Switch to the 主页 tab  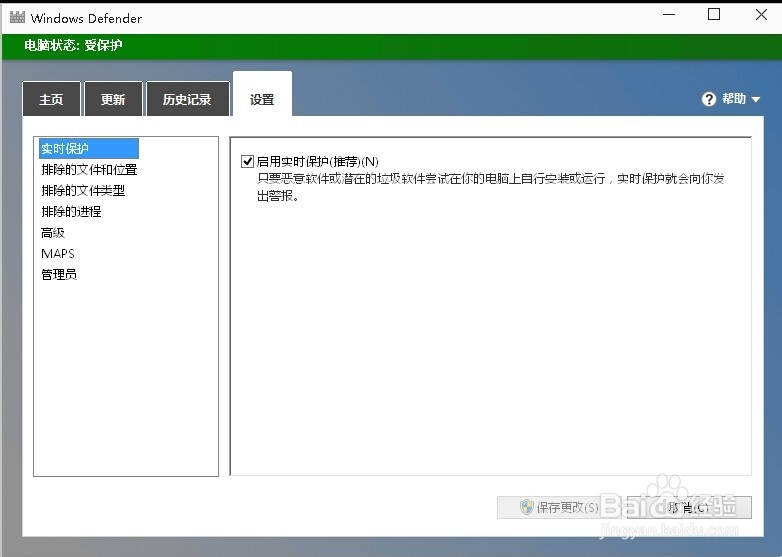coord(51,99)
